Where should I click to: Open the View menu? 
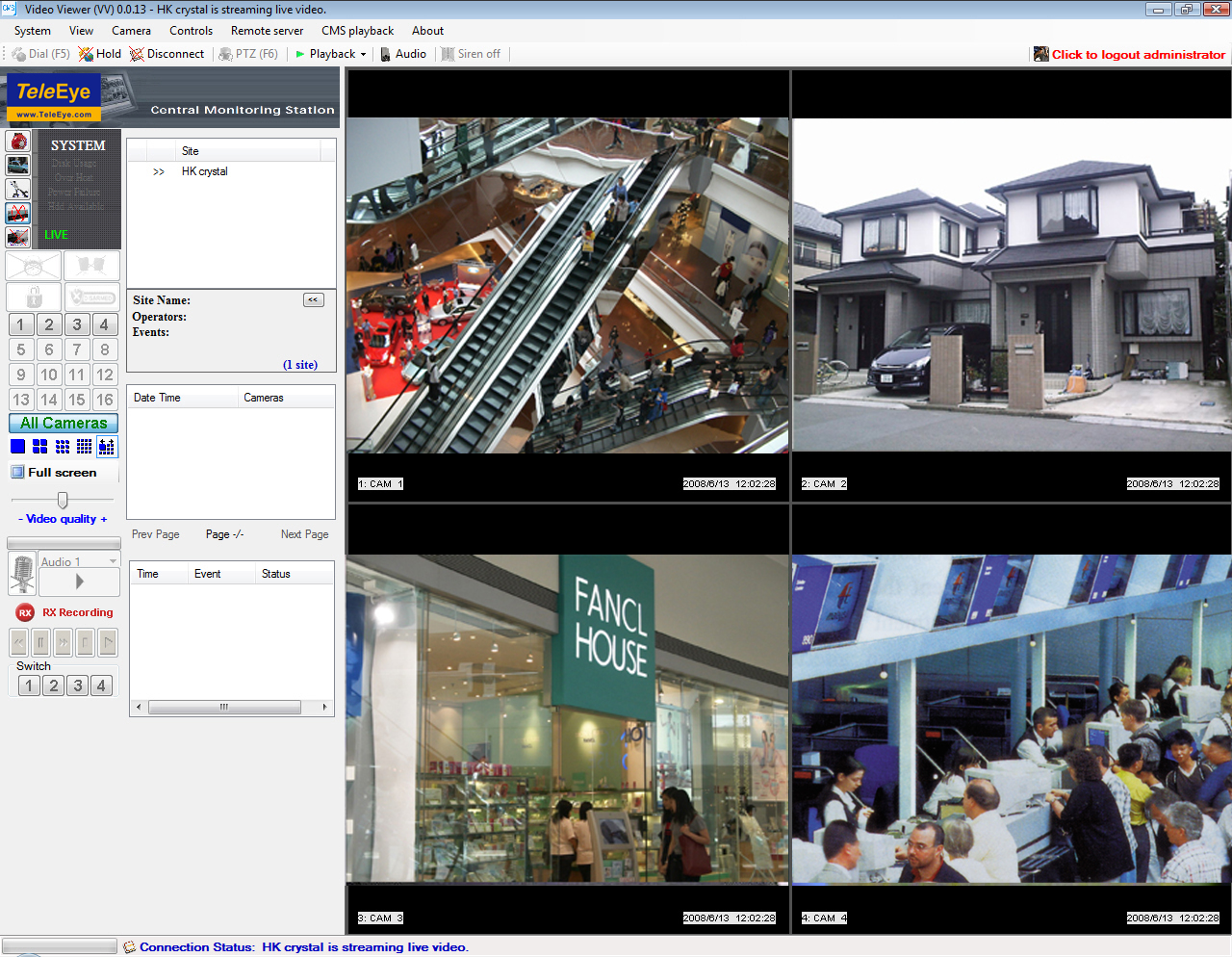[82, 31]
